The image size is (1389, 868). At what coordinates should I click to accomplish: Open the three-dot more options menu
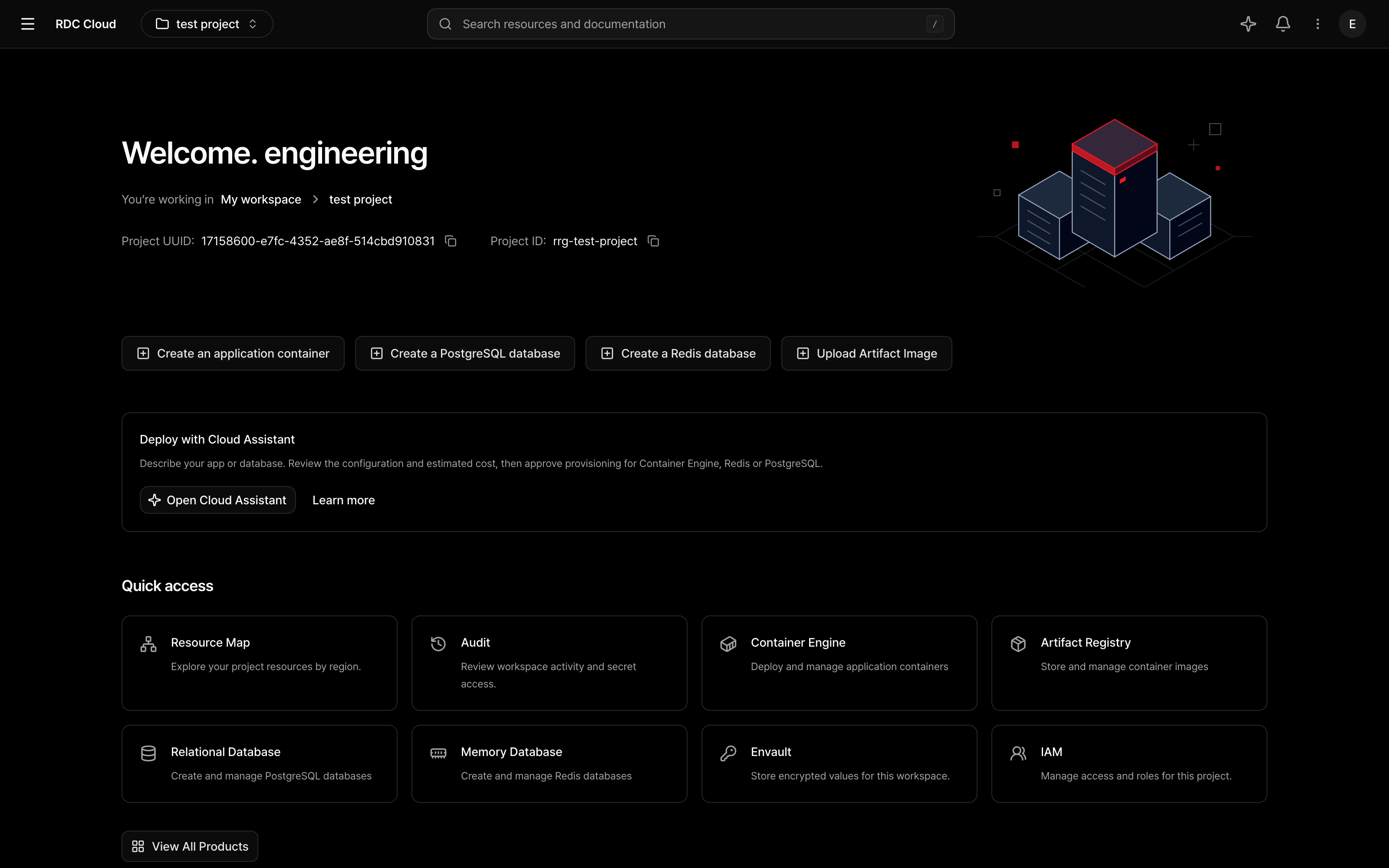(x=1317, y=24)
